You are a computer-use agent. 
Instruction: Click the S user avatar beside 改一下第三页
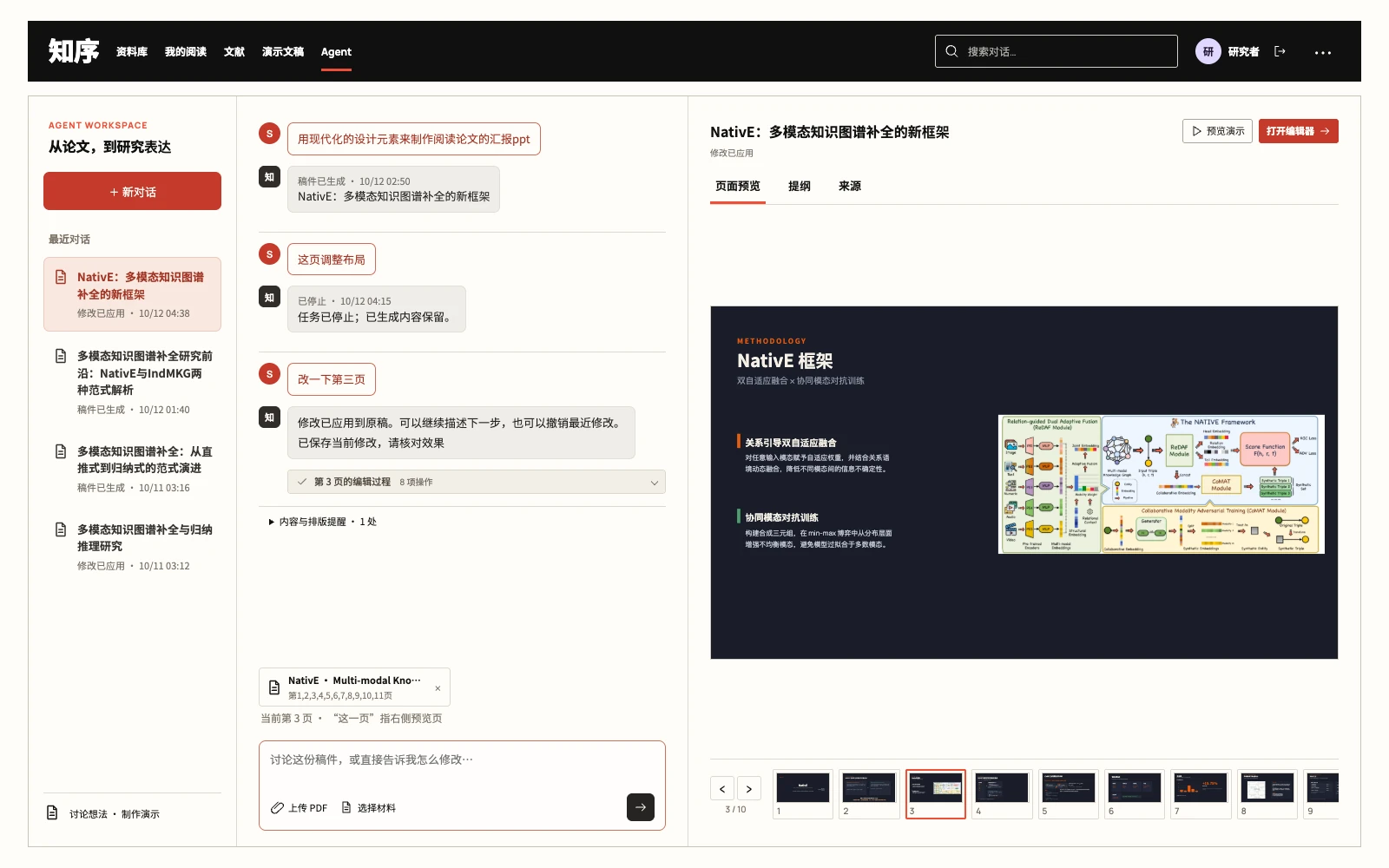269,374
